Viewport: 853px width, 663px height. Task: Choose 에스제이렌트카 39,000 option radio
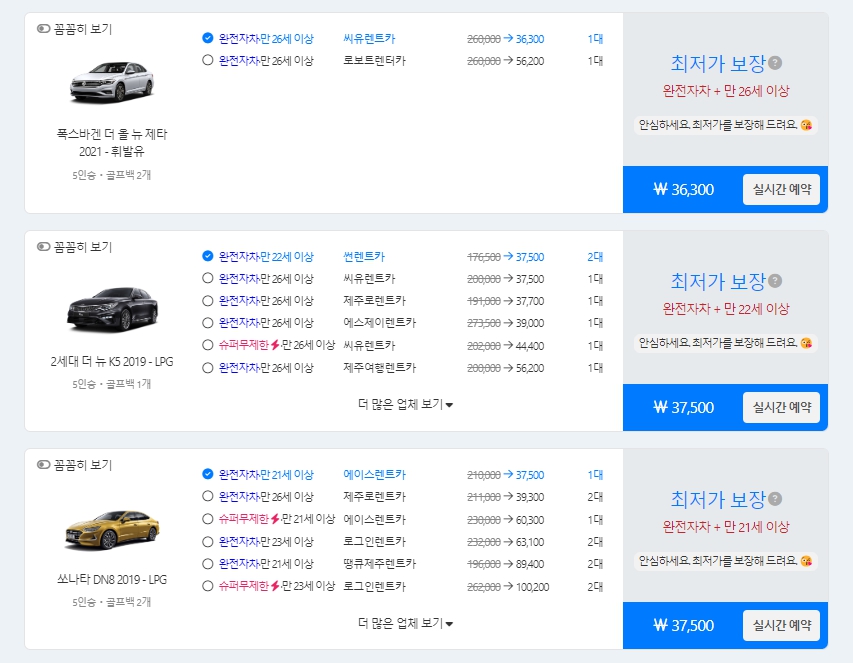[207, 323]
